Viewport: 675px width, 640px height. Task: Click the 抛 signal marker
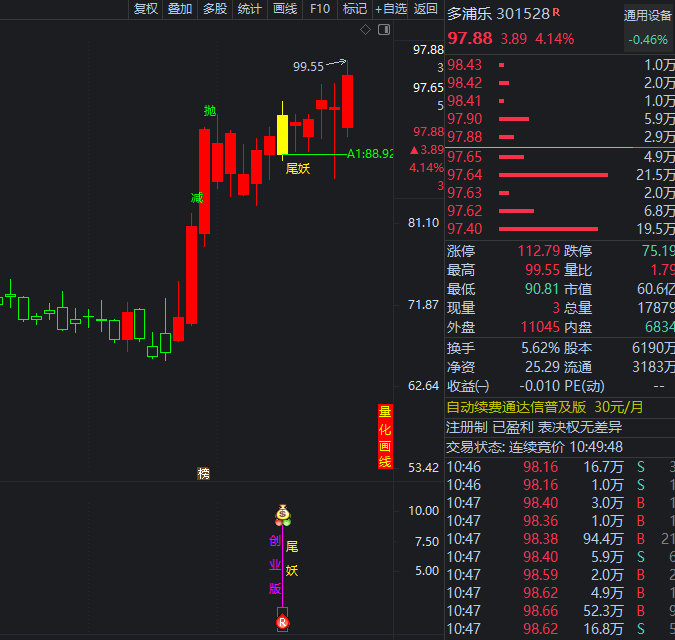pos(210,111)
